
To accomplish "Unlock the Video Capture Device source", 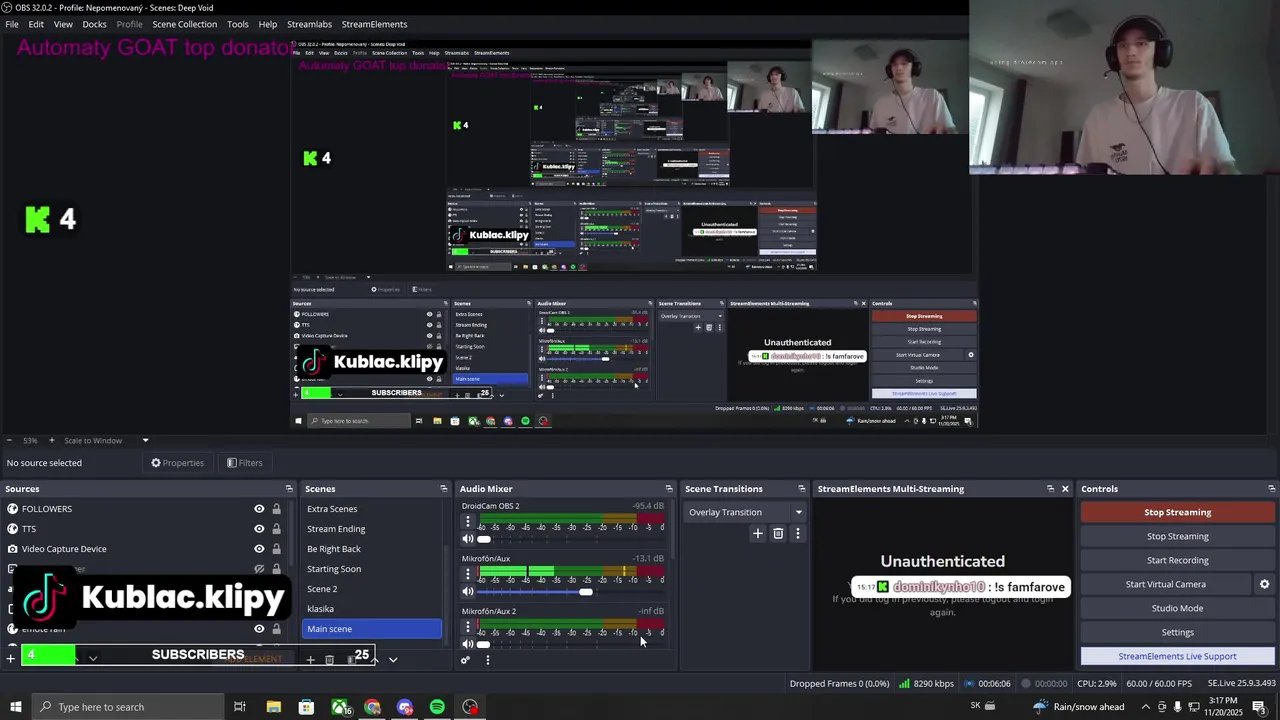I will pos(277,549).
